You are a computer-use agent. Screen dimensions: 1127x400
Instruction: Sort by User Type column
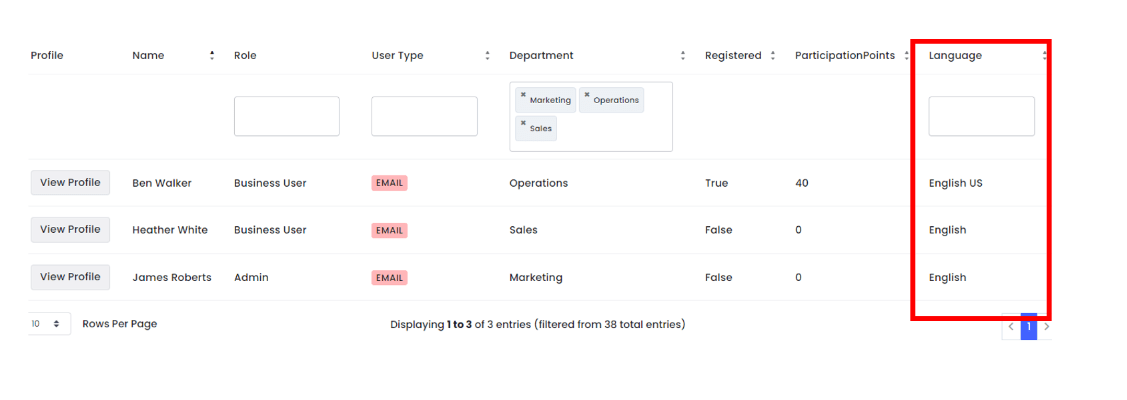[487, 56]
